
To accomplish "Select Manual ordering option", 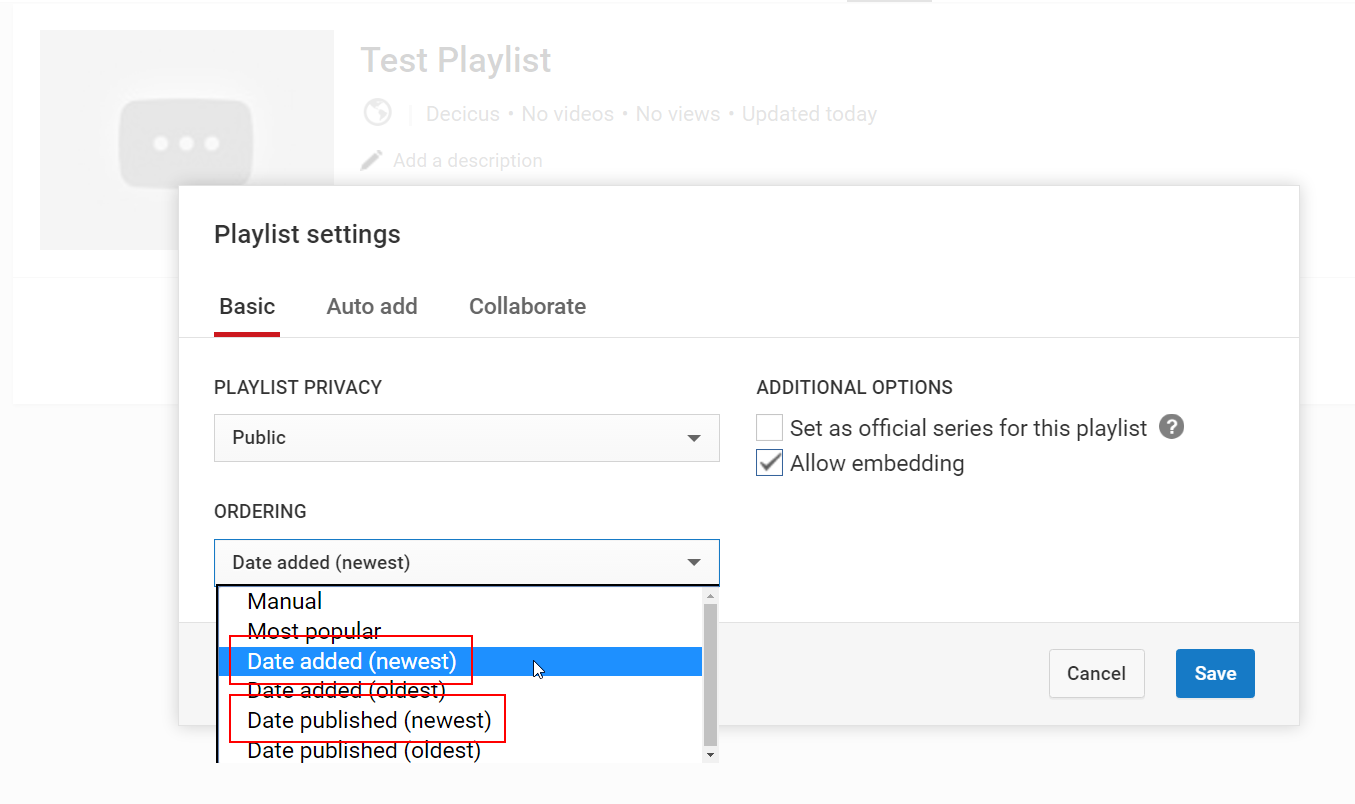I will (x=285, y=601).
